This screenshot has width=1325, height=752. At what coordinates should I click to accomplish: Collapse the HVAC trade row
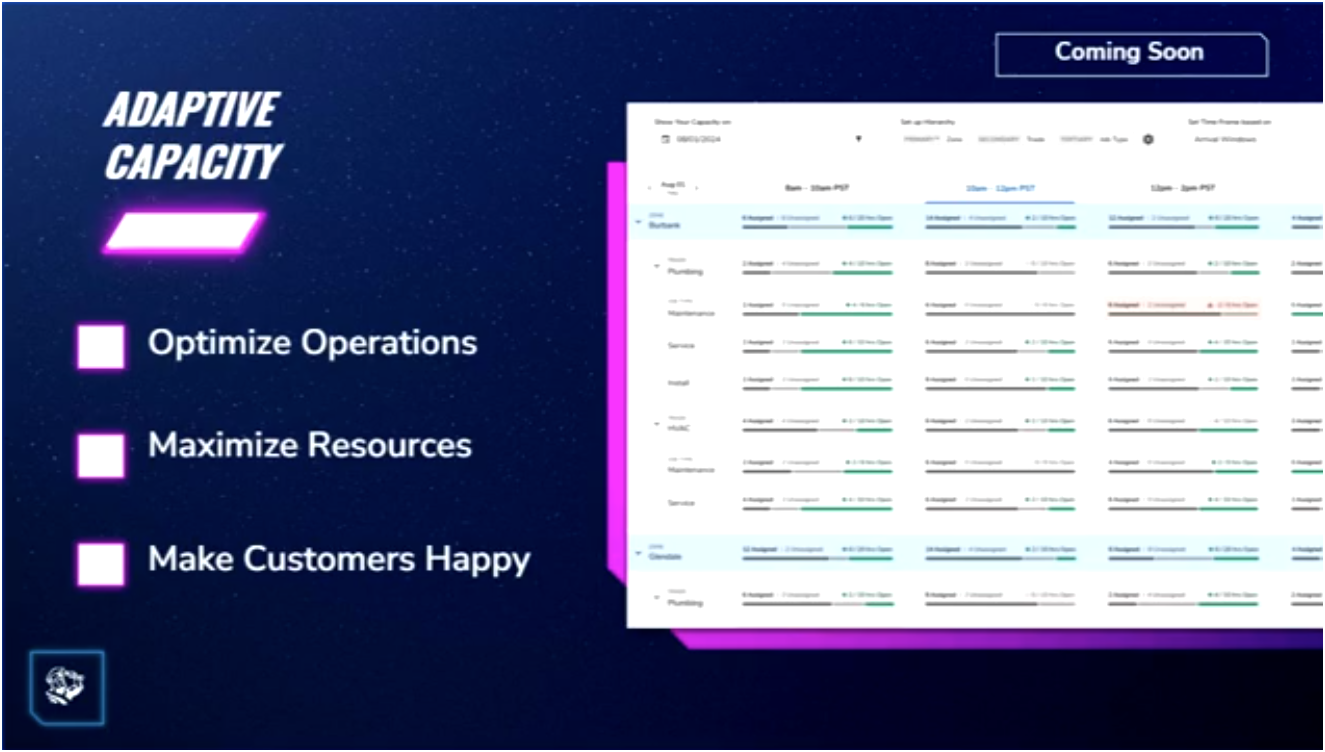click(657, 424)
